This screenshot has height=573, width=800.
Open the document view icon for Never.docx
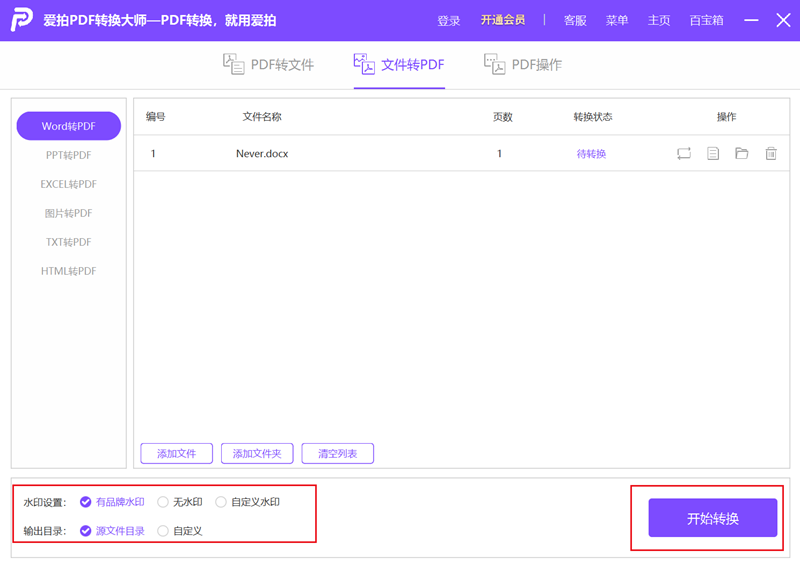(713, 153)
